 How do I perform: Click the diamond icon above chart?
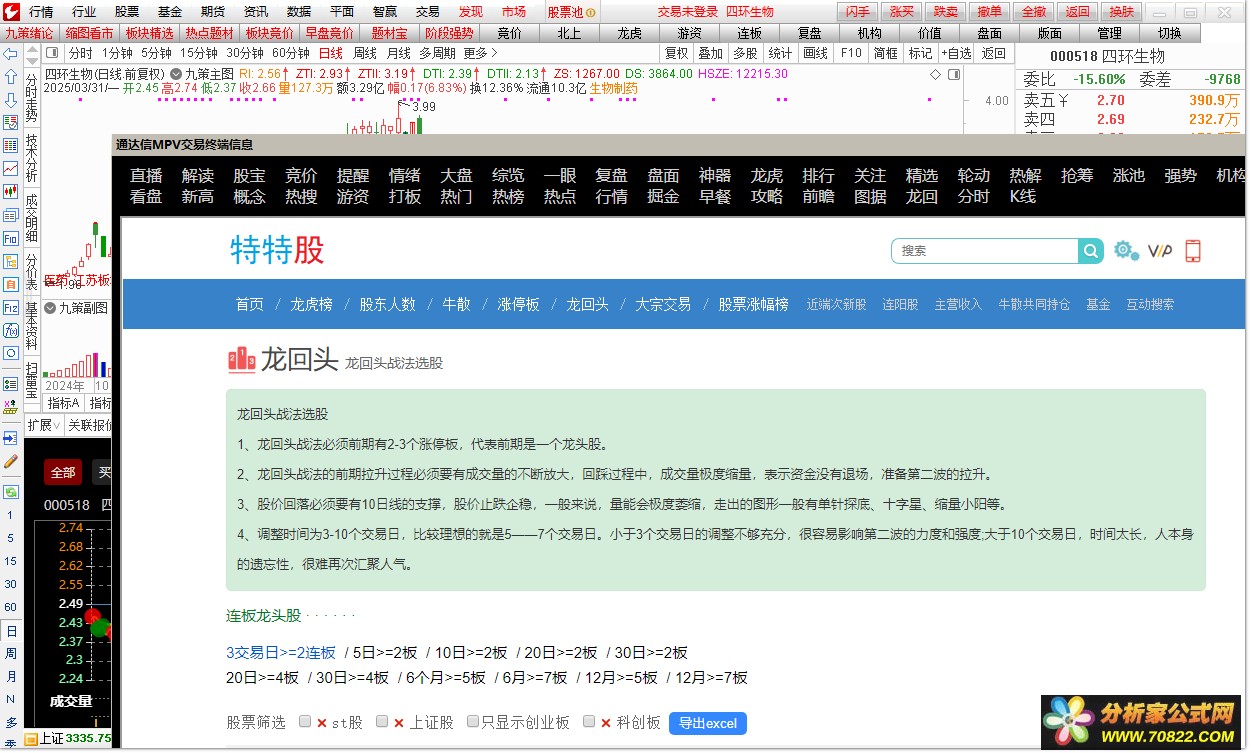click(x=935, y=74)
